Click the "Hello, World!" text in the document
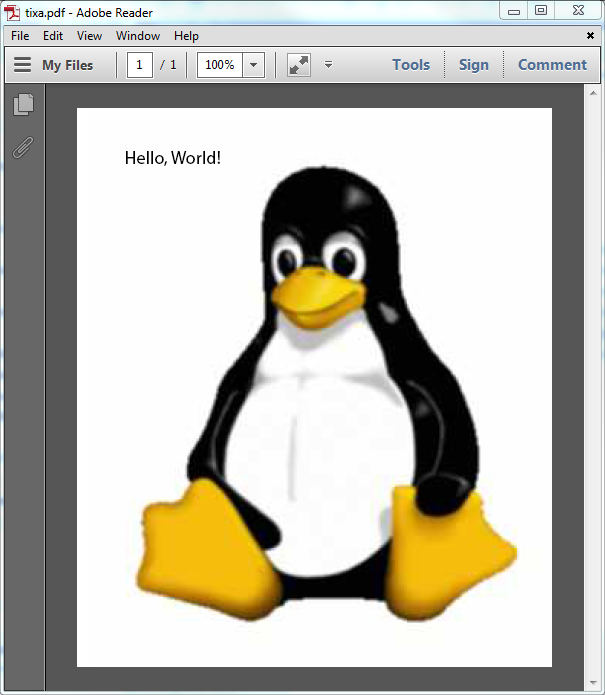This screenshot has height=695, width=605. [x=172, y=158]
